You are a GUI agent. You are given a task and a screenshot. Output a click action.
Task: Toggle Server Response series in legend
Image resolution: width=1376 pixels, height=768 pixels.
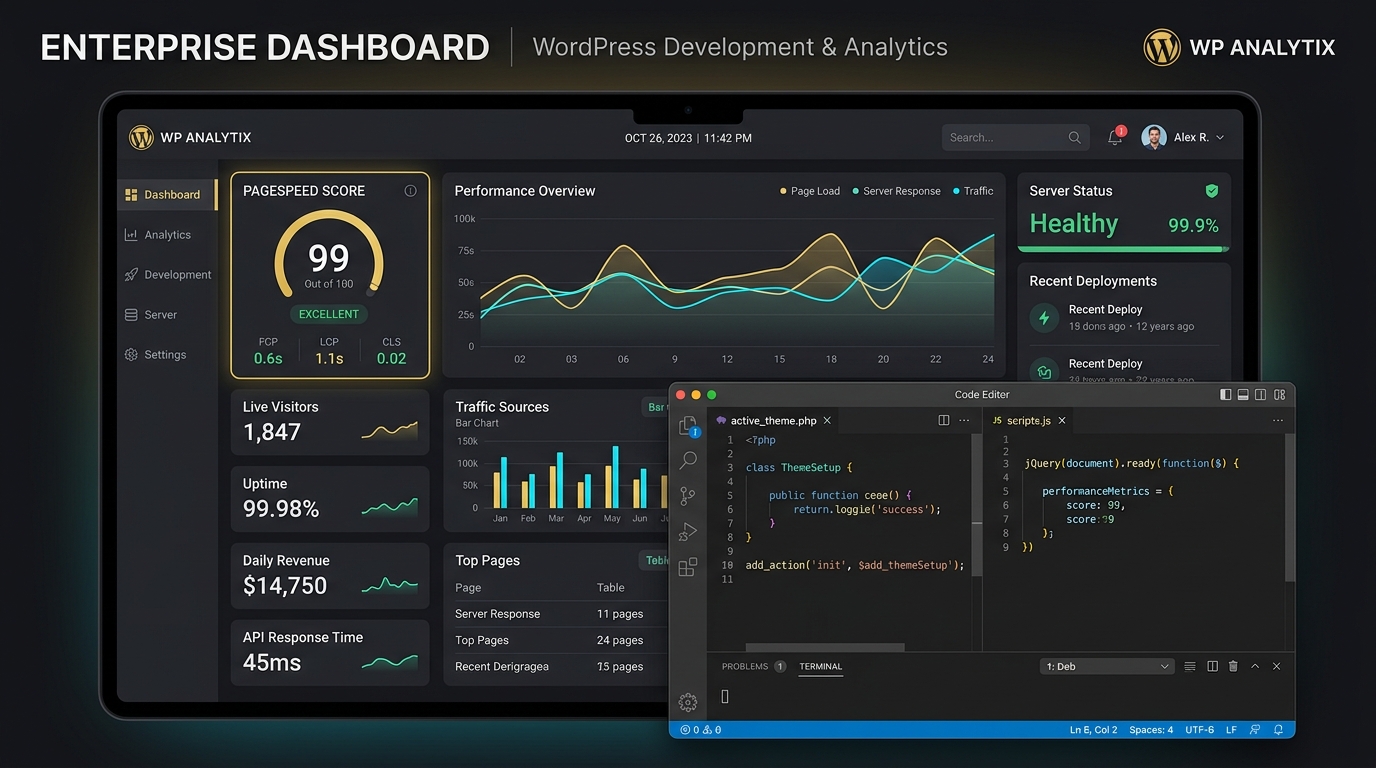point(896,191)
